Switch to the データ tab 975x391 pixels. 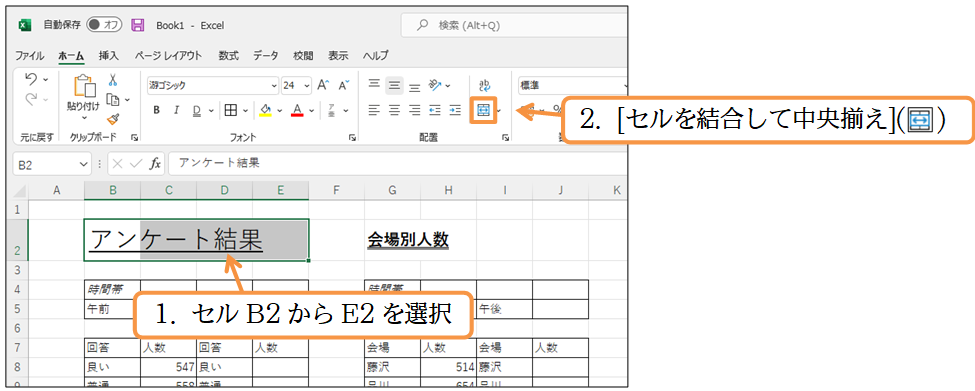click(266, 55)
